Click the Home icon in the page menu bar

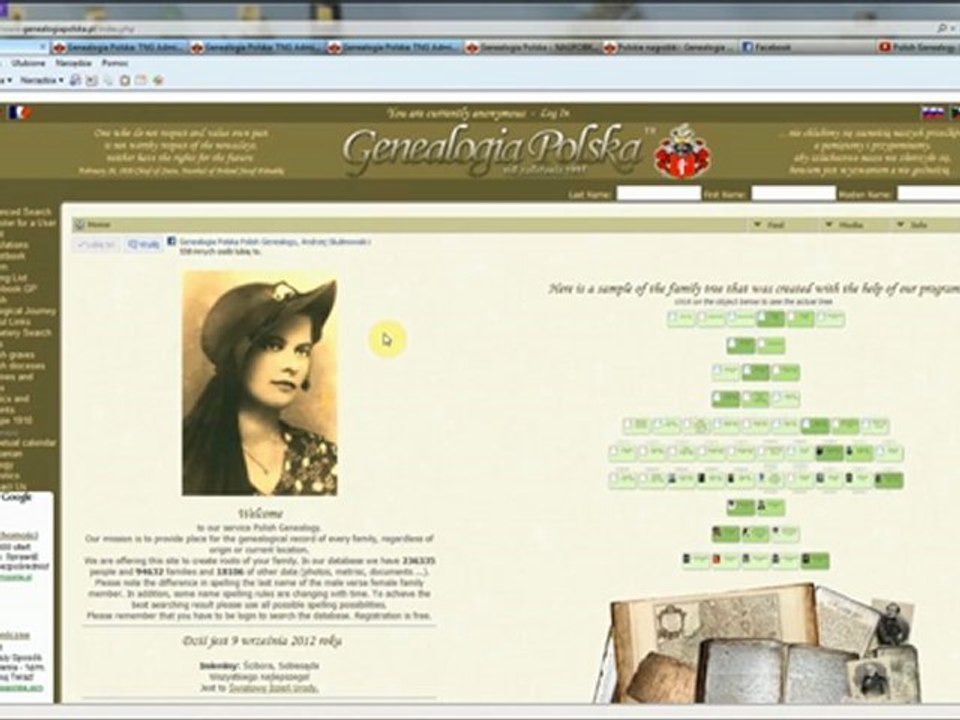pos(79,225)
